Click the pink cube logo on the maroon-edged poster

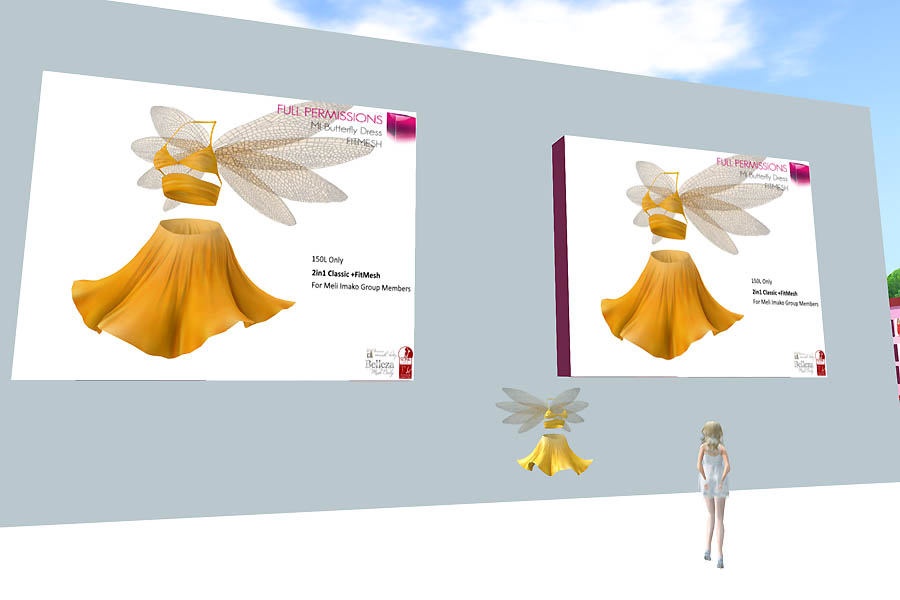800,173
